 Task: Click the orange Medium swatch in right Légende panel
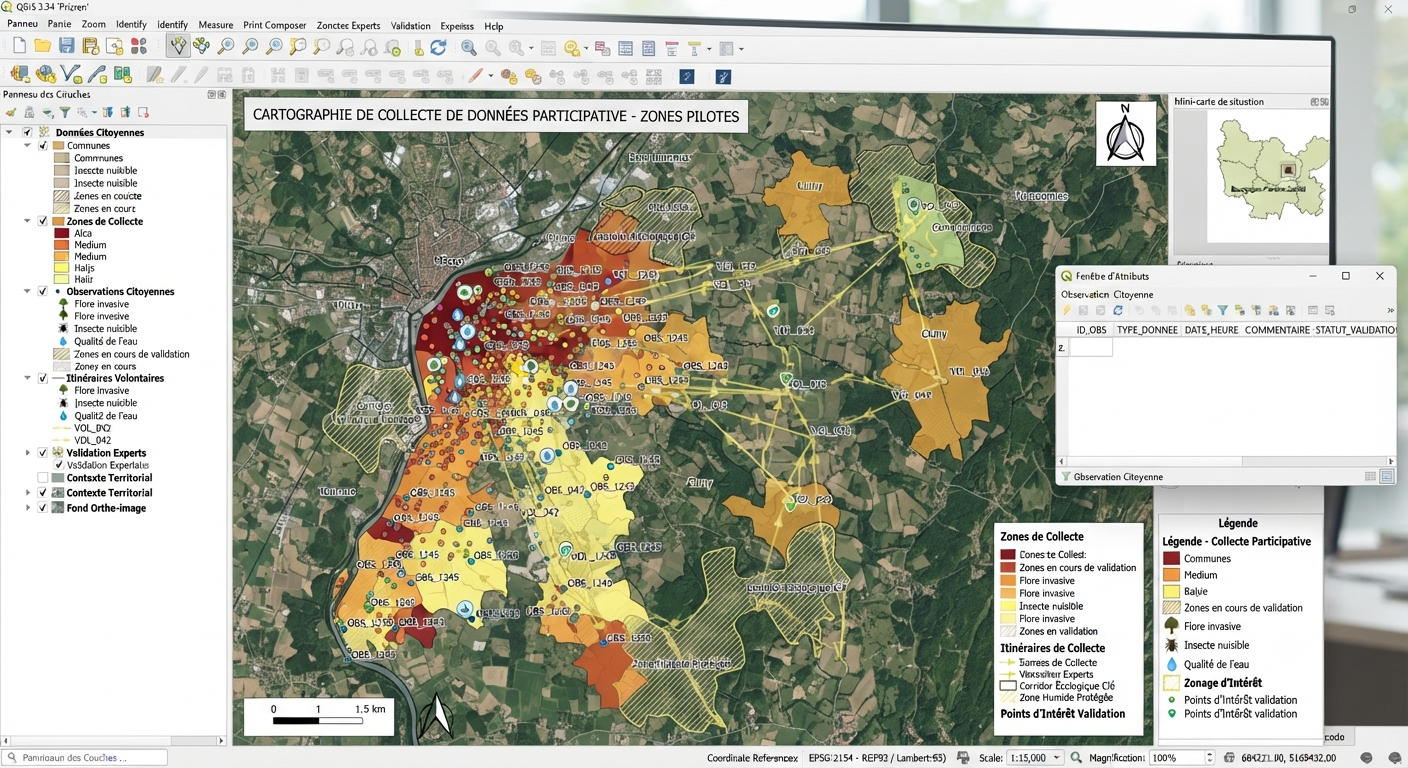(x=1172, y=575)
